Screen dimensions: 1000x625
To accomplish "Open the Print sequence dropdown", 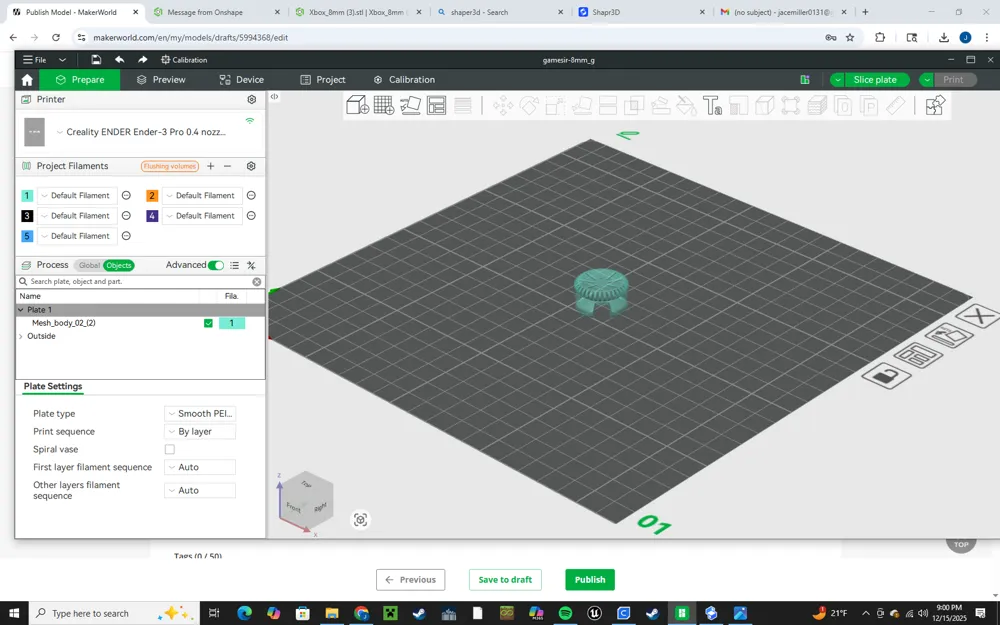I will click(200, 431).
